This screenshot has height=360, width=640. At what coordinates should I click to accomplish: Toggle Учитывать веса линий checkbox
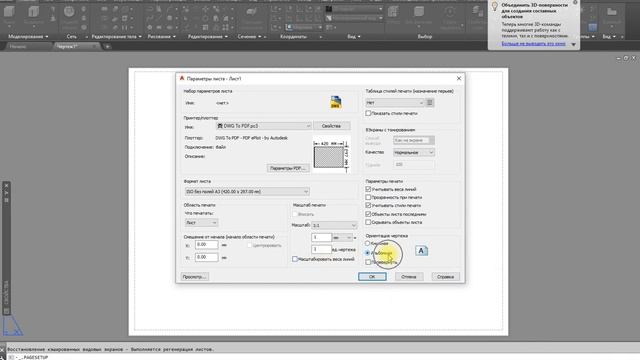tap(368, 189)
